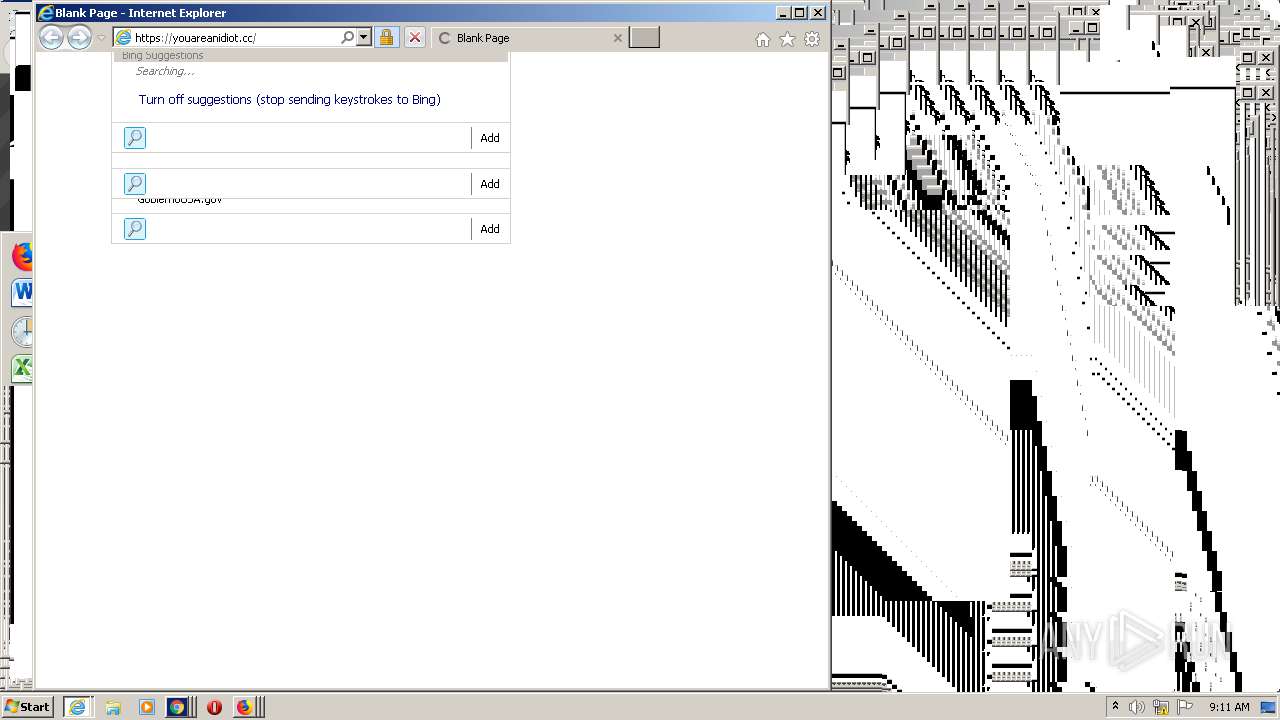Viewport: 1280px width, 720px height.
Task: Click the Show desktop button
Action: coord(1269,707)
